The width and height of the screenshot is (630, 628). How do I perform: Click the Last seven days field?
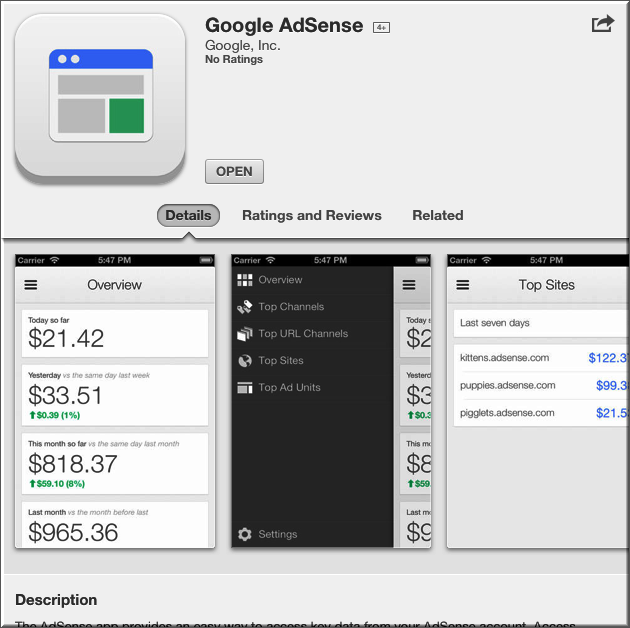541,323
